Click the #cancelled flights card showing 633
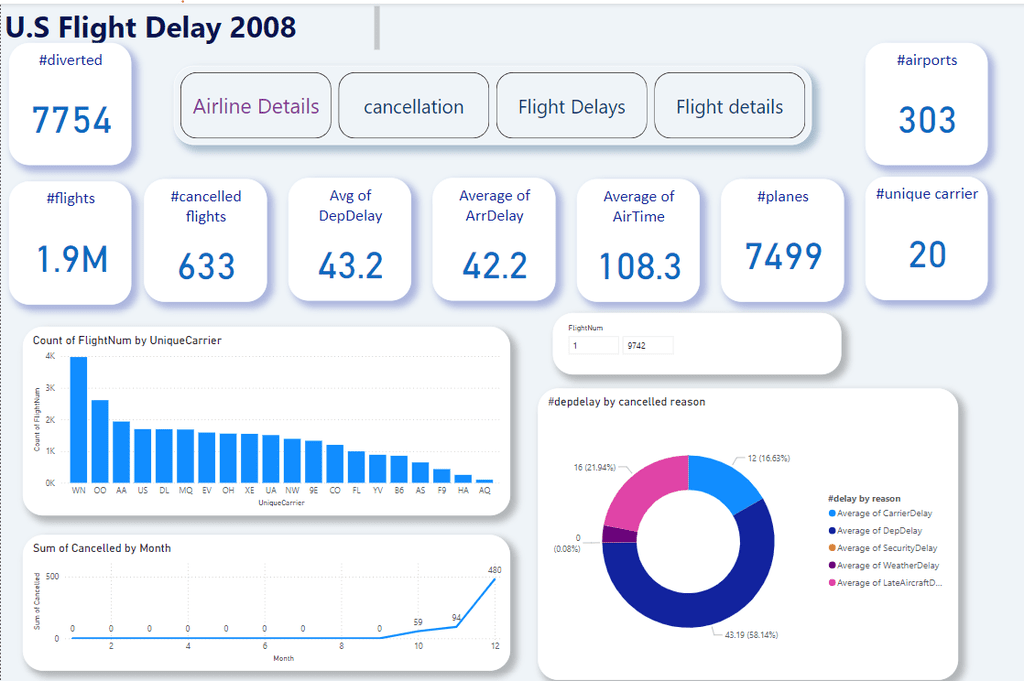The height and width of the screenshot is (681, 1024). (x=206, y=240)
